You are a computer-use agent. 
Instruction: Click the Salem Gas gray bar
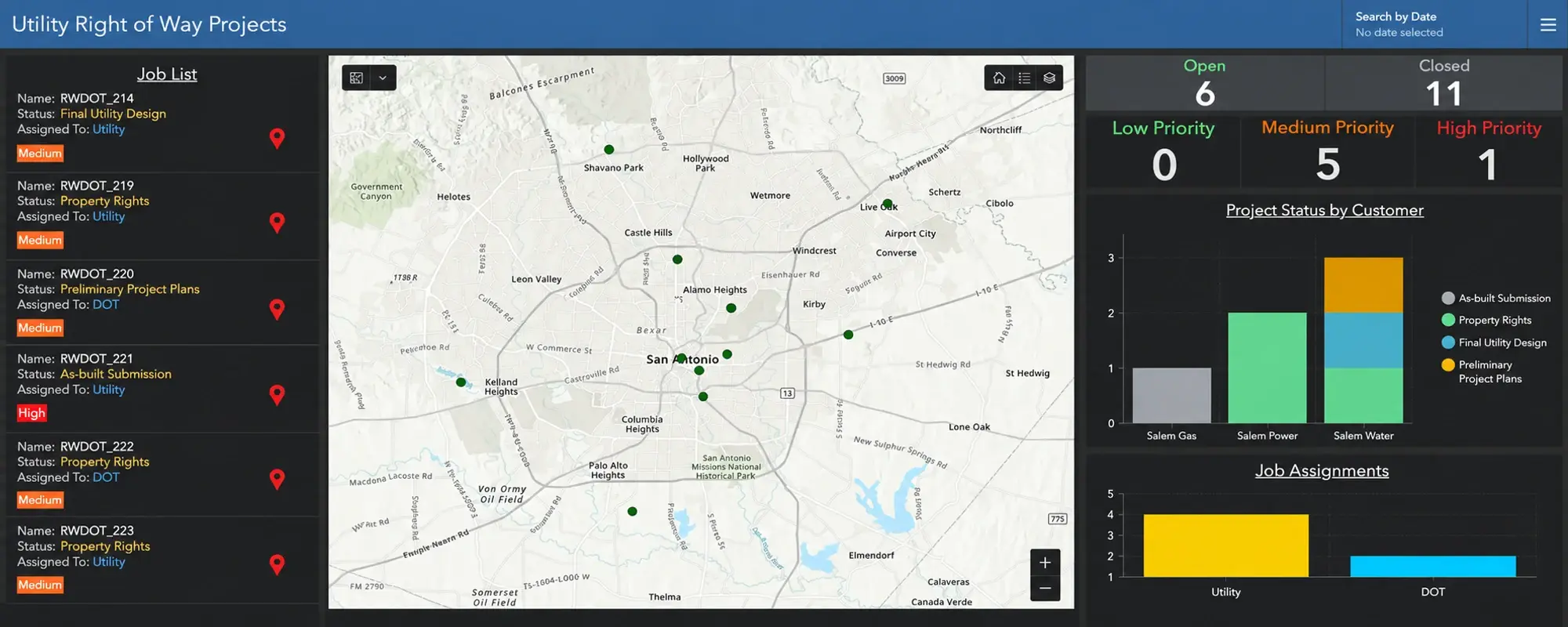(x=1171, y=396)
